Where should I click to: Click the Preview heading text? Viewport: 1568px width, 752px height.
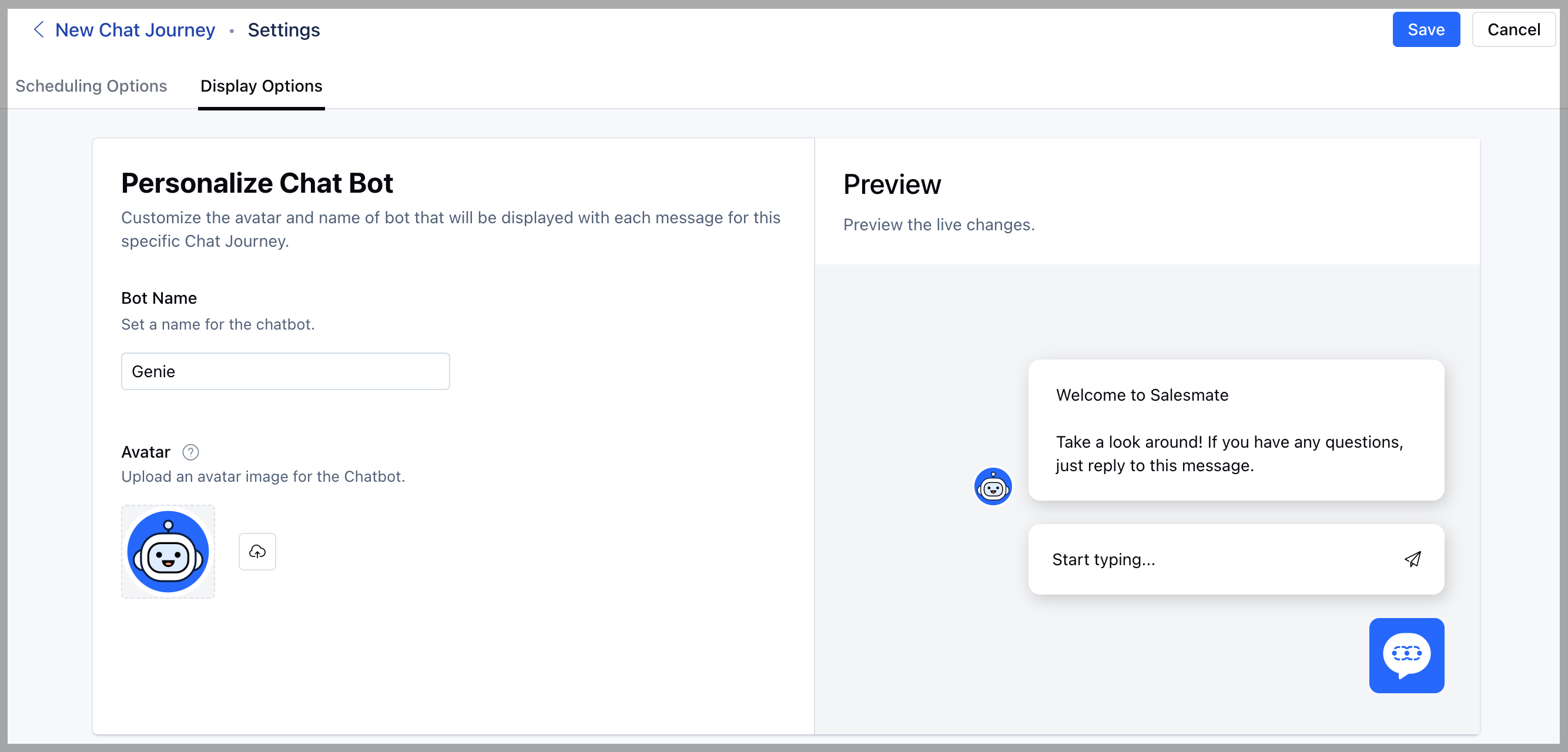892,184
